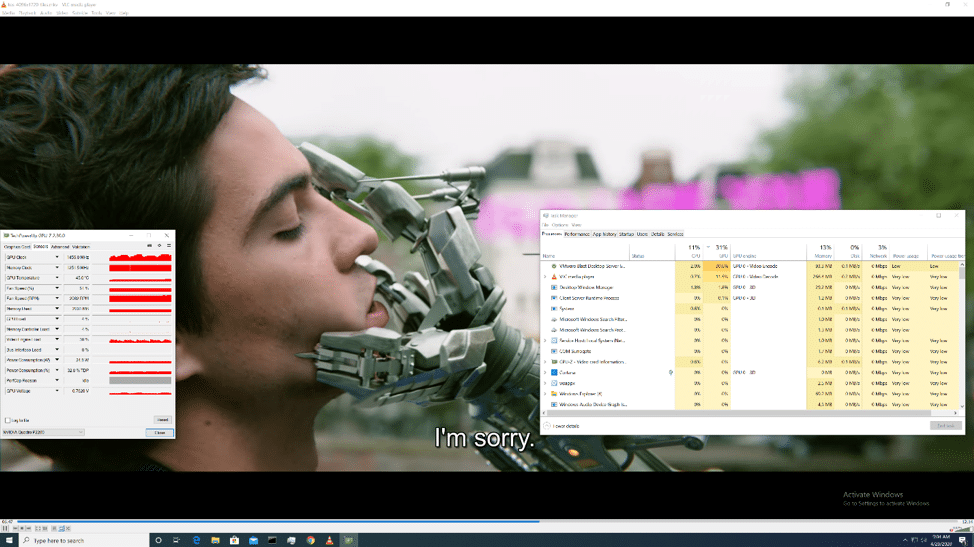Expand Service Host Local System row

tap(545, 340)
